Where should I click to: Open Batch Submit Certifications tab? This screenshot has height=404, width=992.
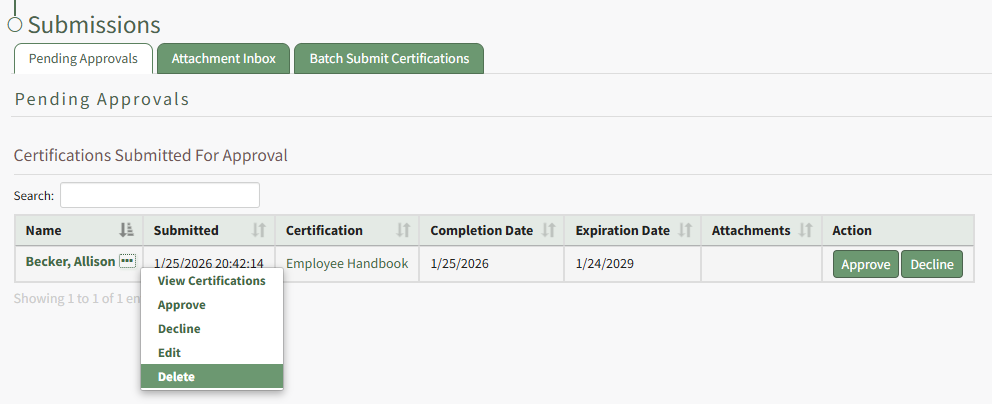pyautogui.click(x=389, y=59)
